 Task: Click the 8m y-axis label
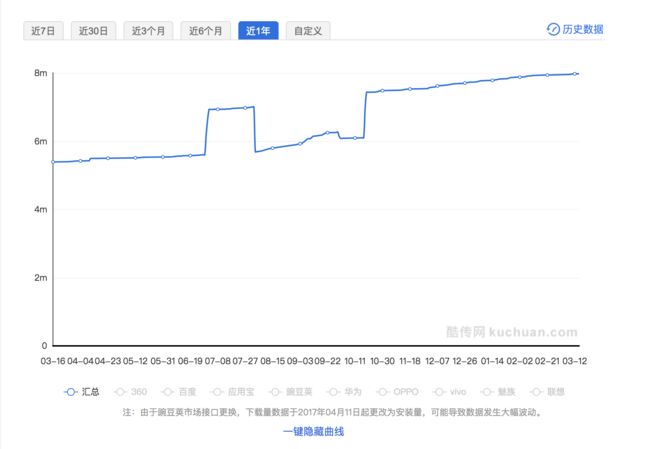[41, 73]
